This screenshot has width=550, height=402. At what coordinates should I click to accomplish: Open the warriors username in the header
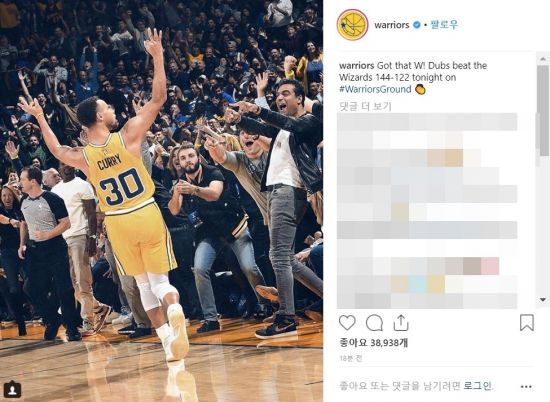[392, 25]
